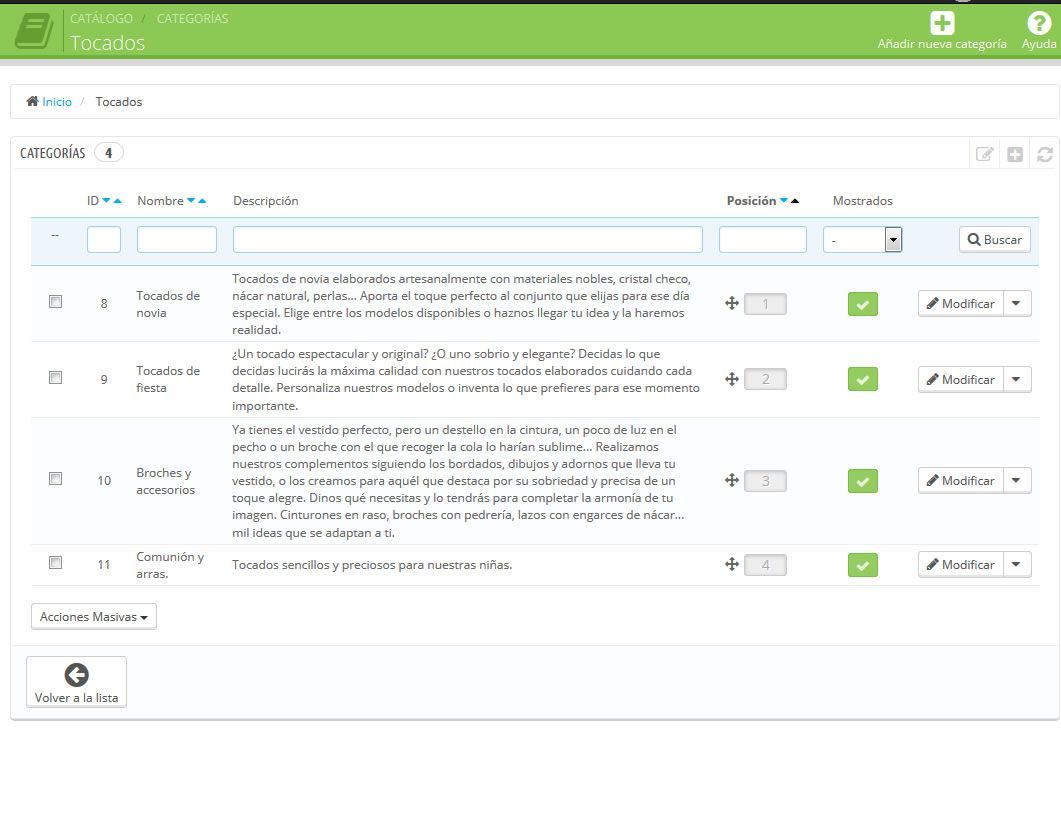Focus the Nombre filter input field
Viewport: 1061px width, 818px height.
pyautogui.click(x=177, y=240)
